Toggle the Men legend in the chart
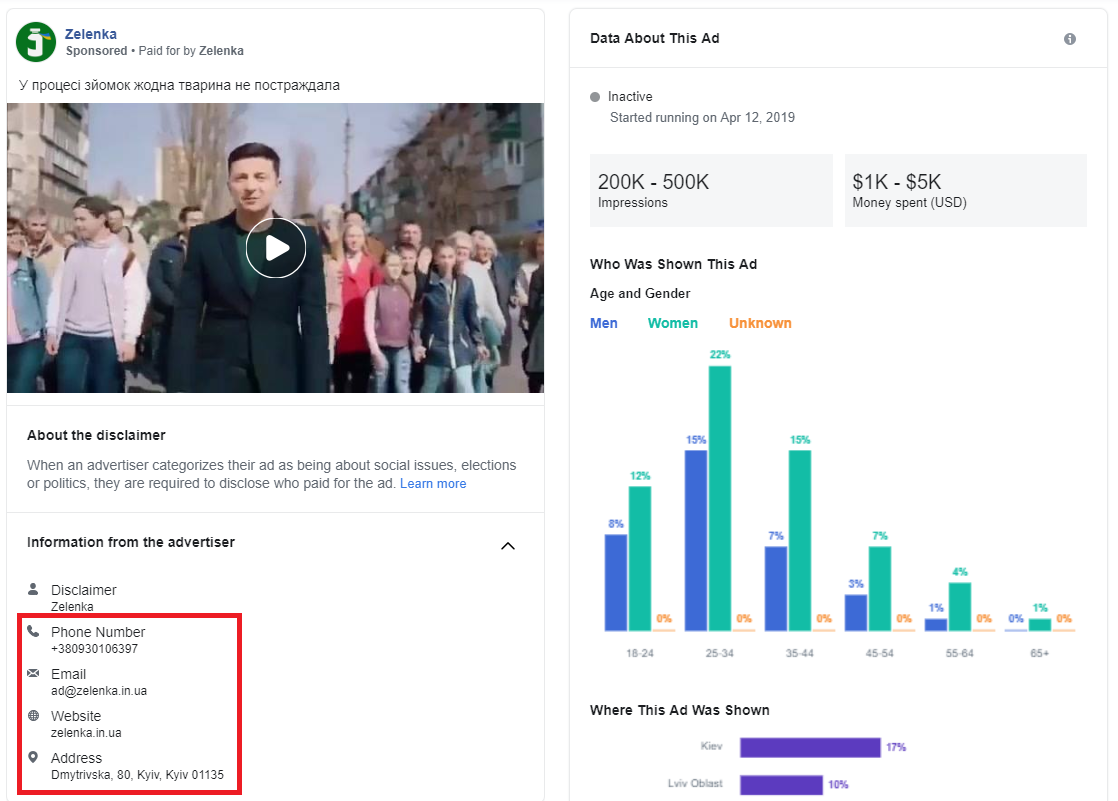 [604, 323]
